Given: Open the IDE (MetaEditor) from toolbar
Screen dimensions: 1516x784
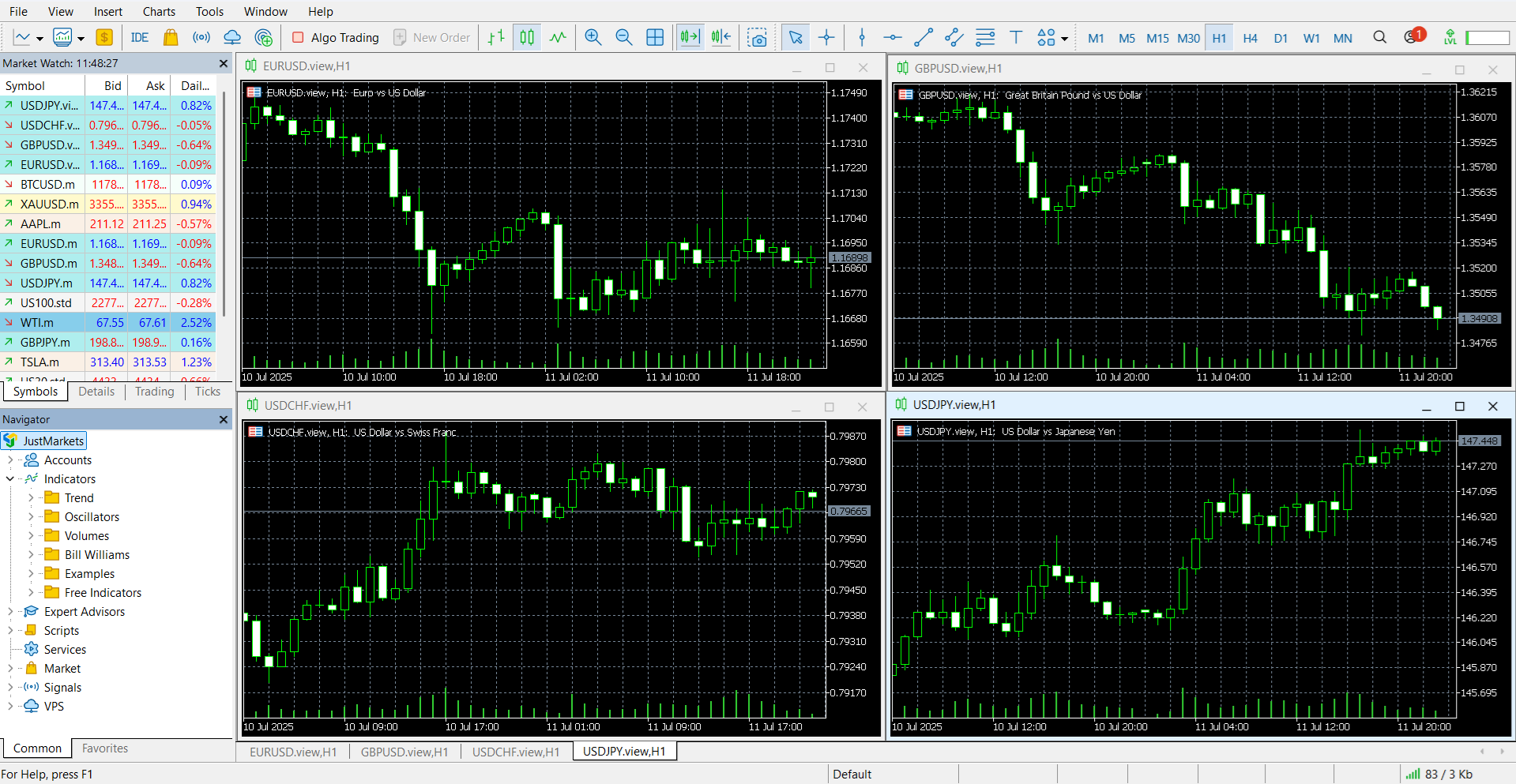Looking at the screenshot, I should click(x=140, y=37).
